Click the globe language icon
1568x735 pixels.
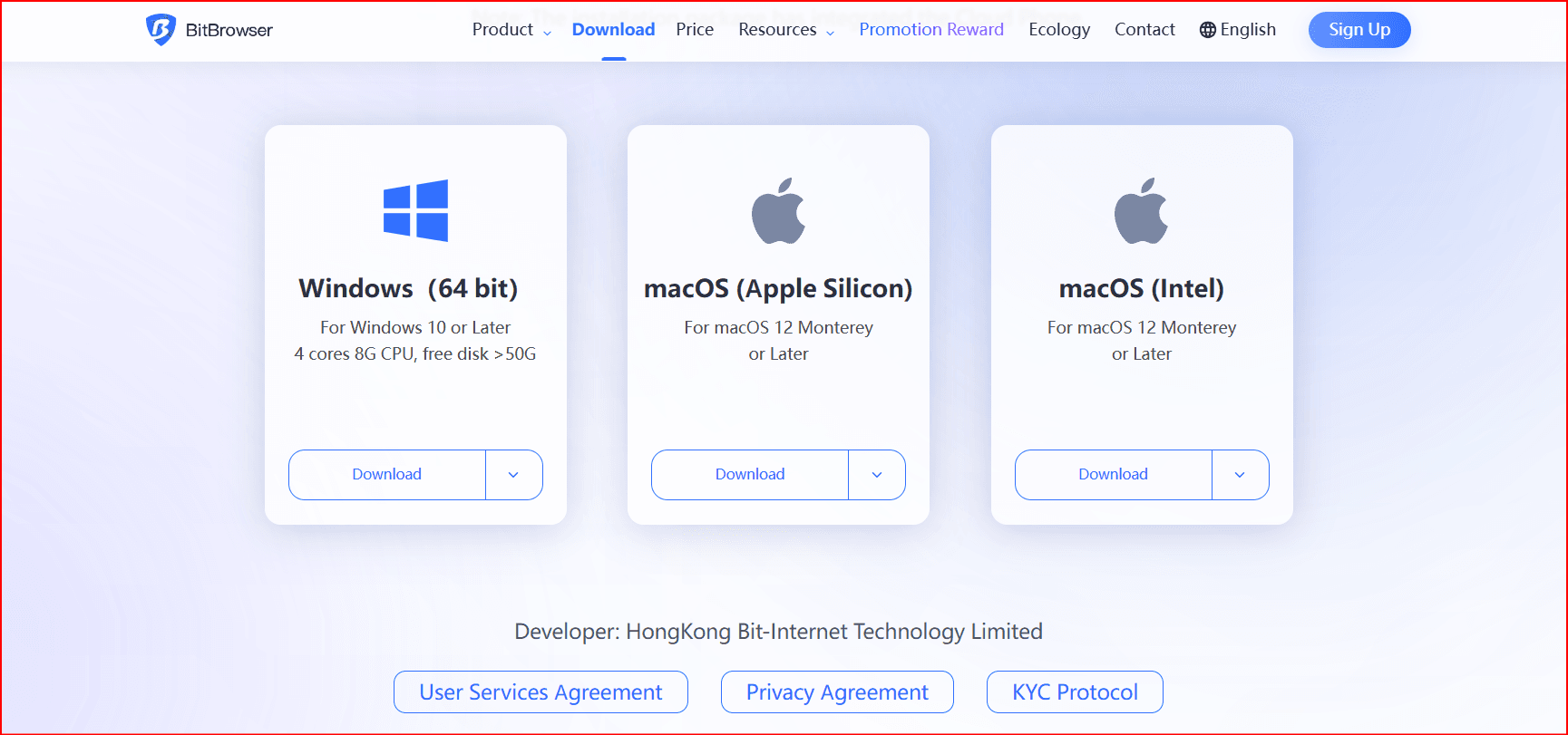coord(1208,30)
